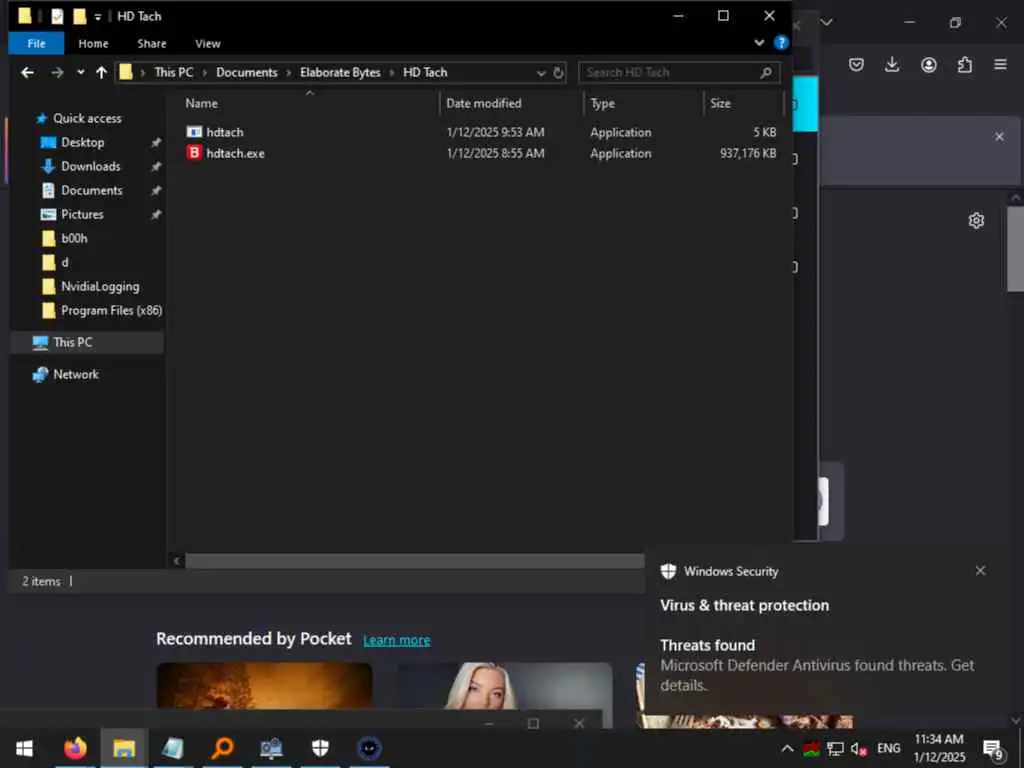Click the red B icon of hdtach.exe
The width and height of the screenshot is (1024, 768).
[x=194, y=153]
